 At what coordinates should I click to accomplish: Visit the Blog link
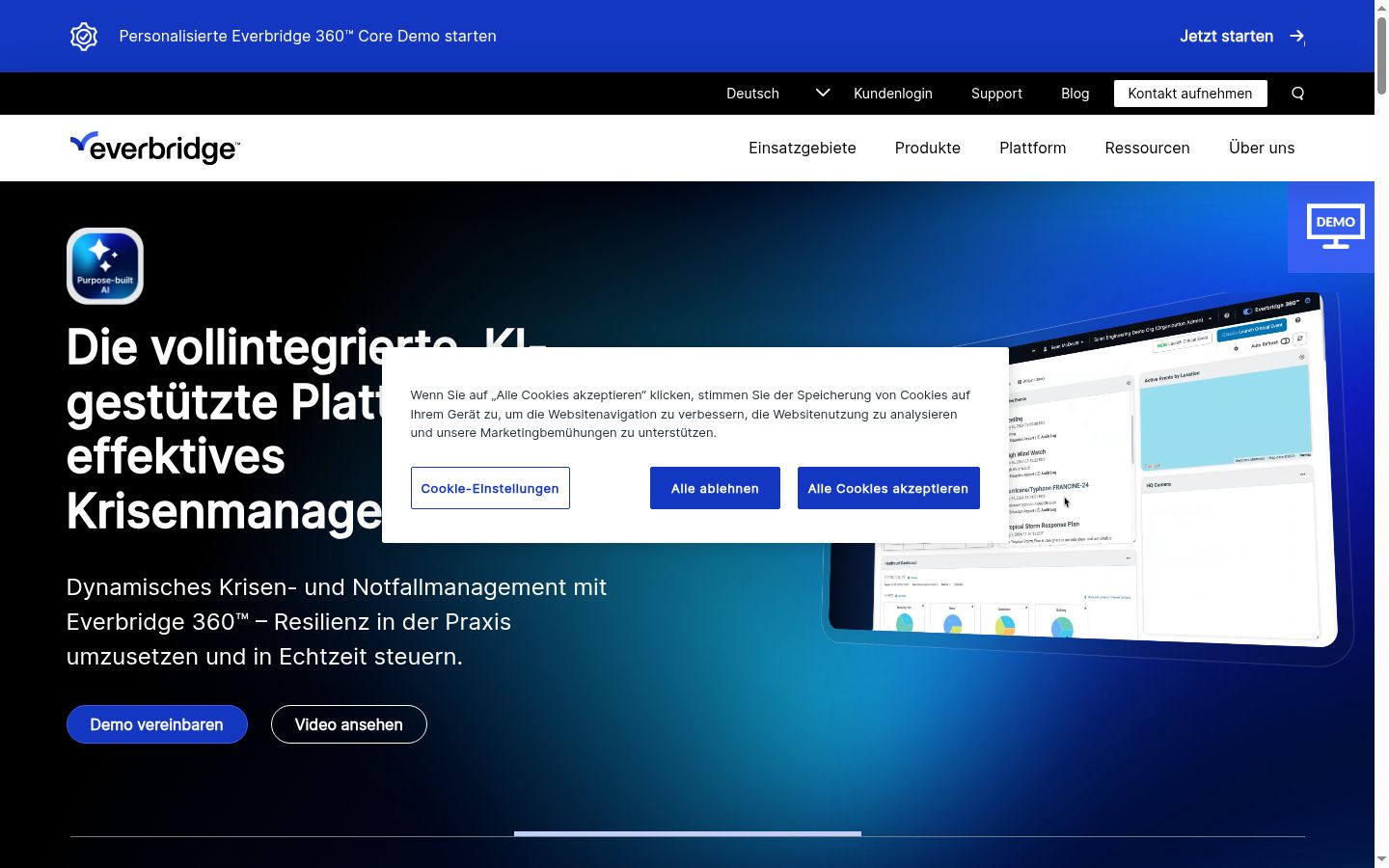(1076, 94)
